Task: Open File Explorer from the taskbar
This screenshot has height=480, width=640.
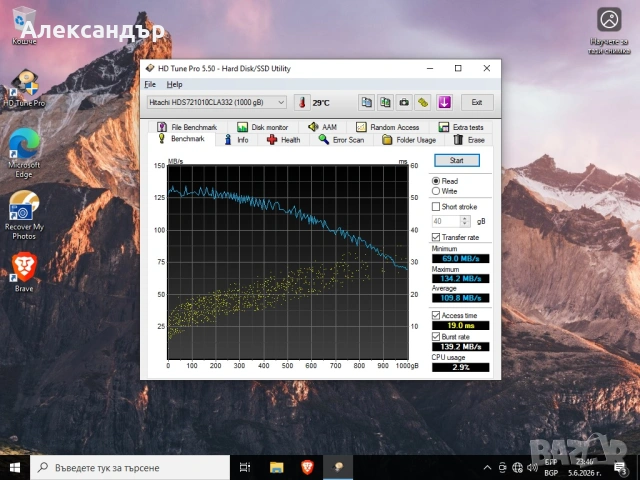Action: pyautogui.click(x=276, y=467)
